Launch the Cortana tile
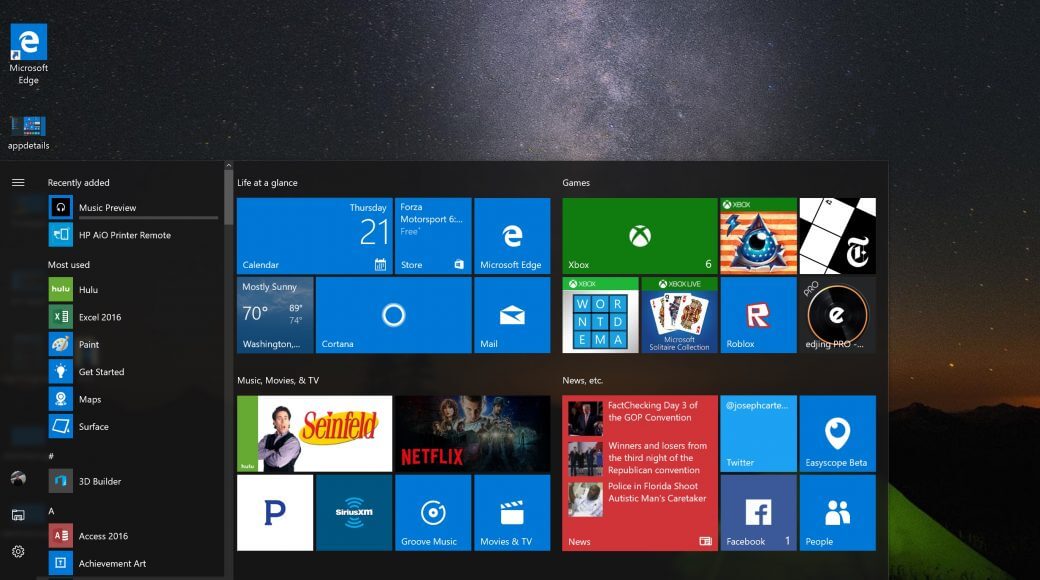Viewport: 1040px width, 580px height. 393,315
